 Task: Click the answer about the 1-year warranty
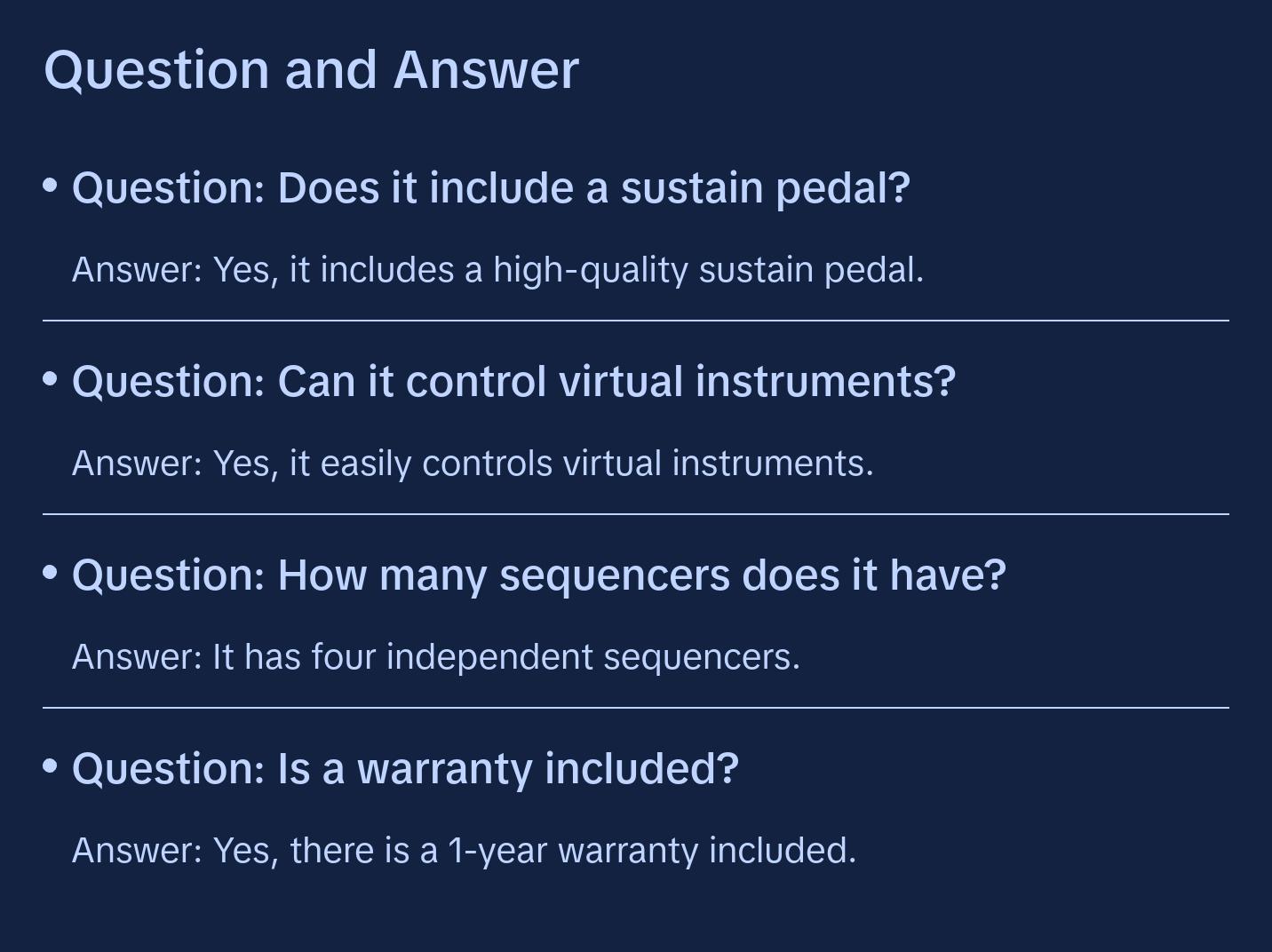coord(464,851)
